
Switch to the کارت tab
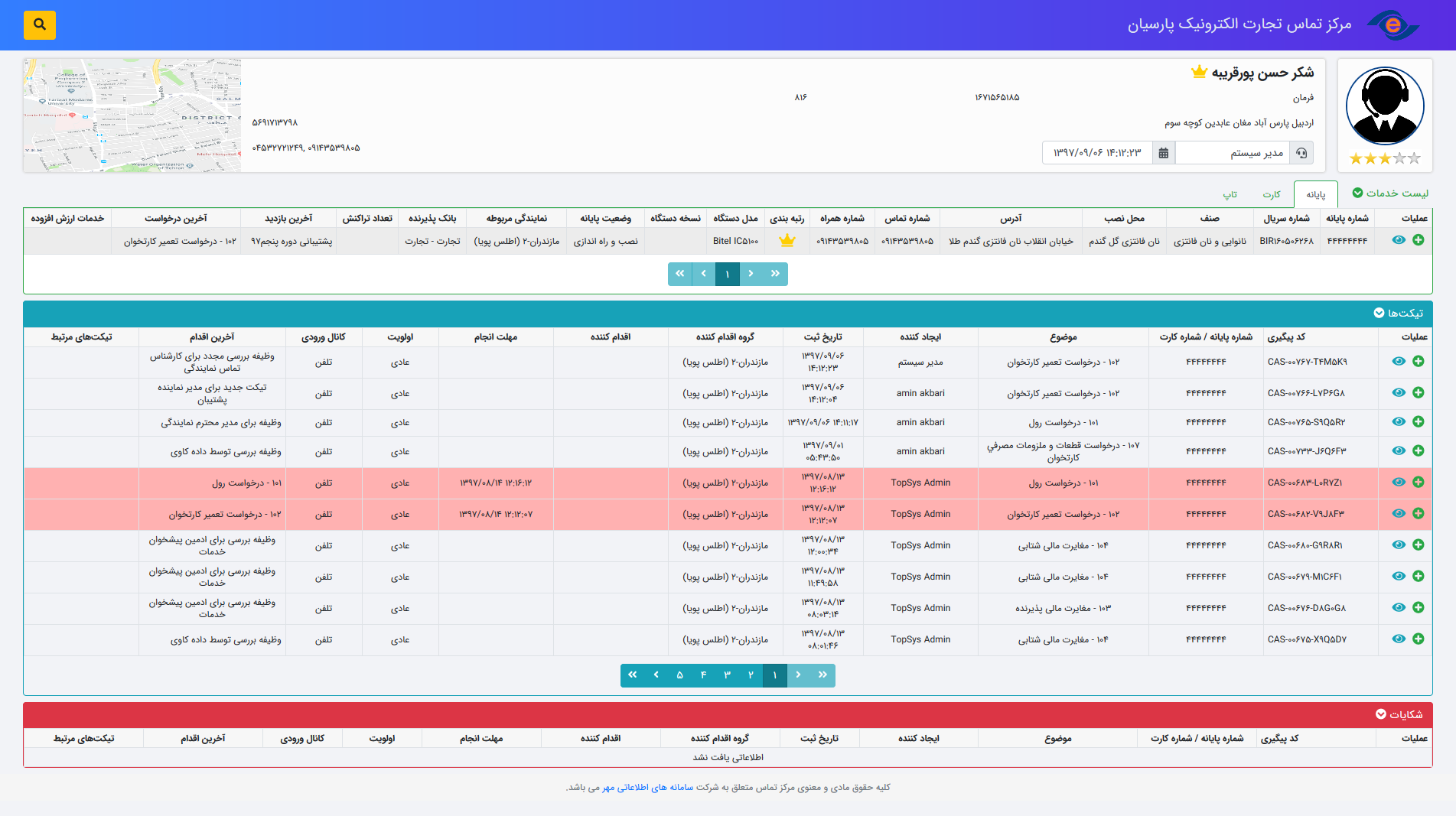[1272, 194]
